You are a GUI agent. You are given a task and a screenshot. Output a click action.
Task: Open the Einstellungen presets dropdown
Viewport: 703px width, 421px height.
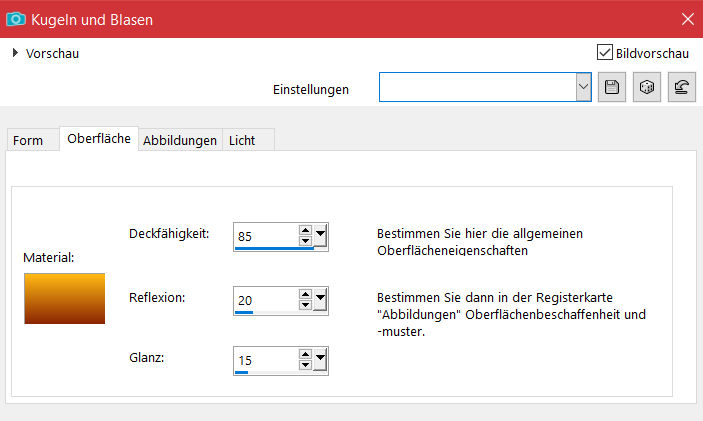click(x=584, y=88)
